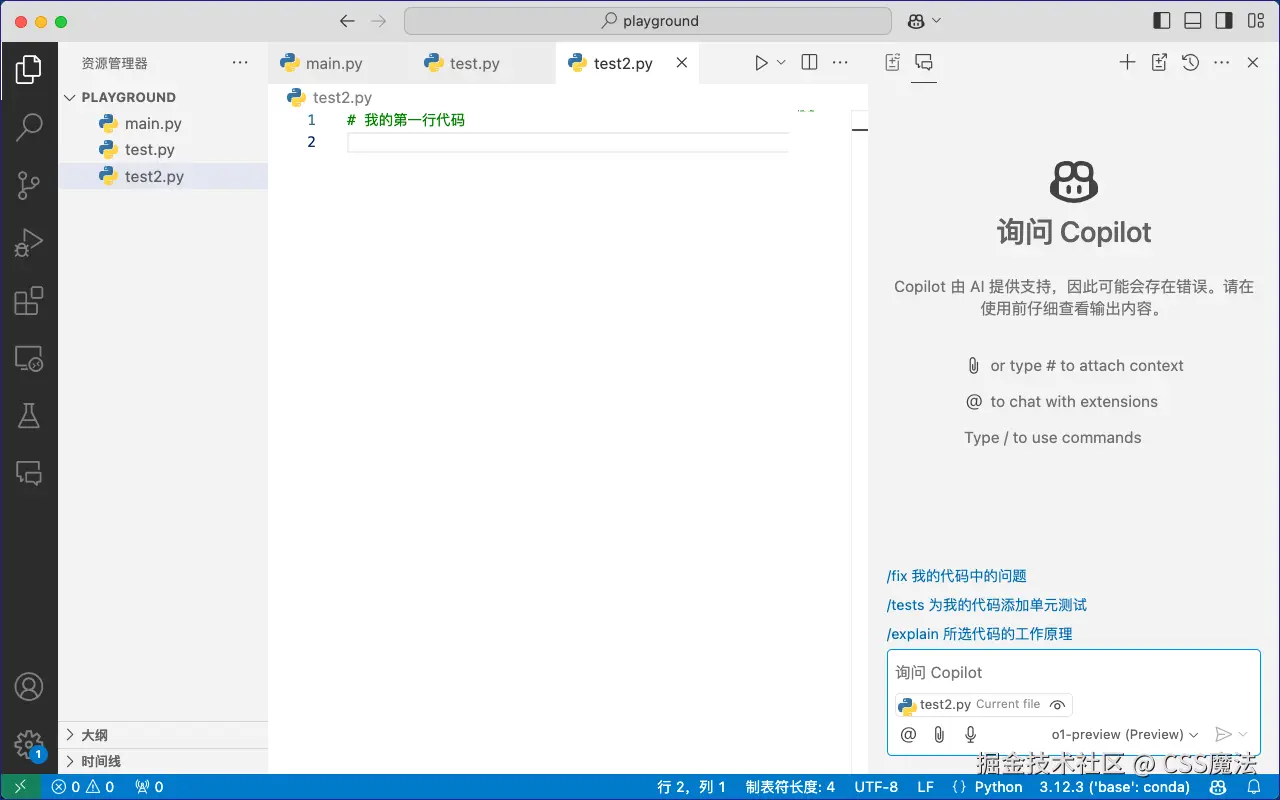Open the Search view in activity bar

click(x=29, y=127)
